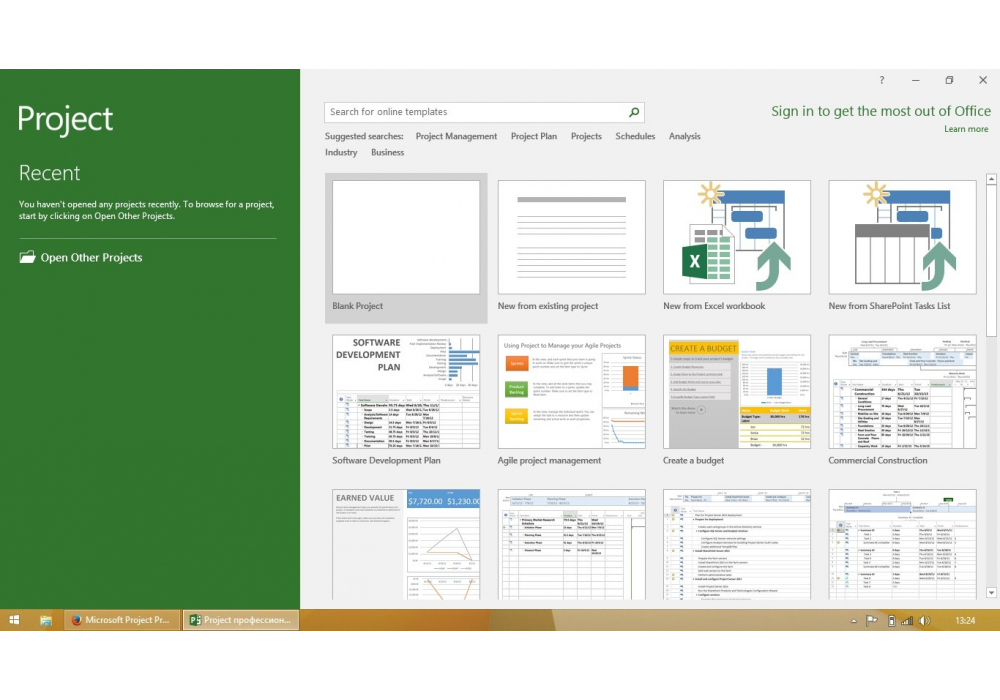Image resolution: width=1000 pixels, height=700 pixels.
Task: Click the template list scroll up arrow
Action: 991,179
